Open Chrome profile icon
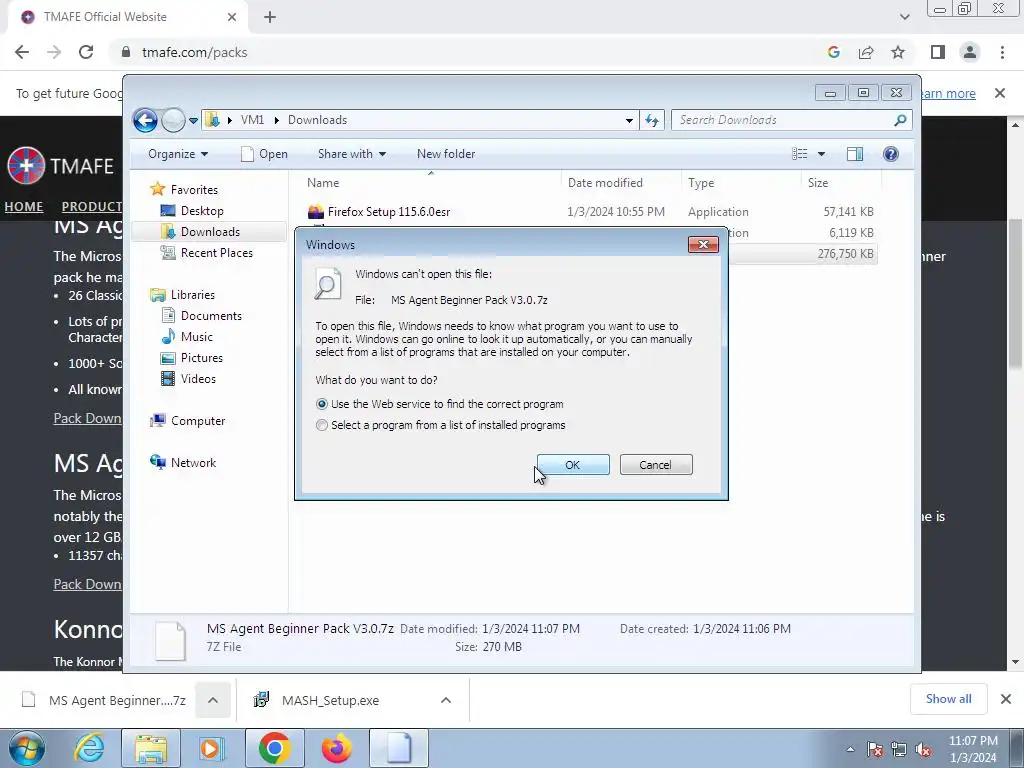Viewport: 1024px width, 768px height. [970, 52]
